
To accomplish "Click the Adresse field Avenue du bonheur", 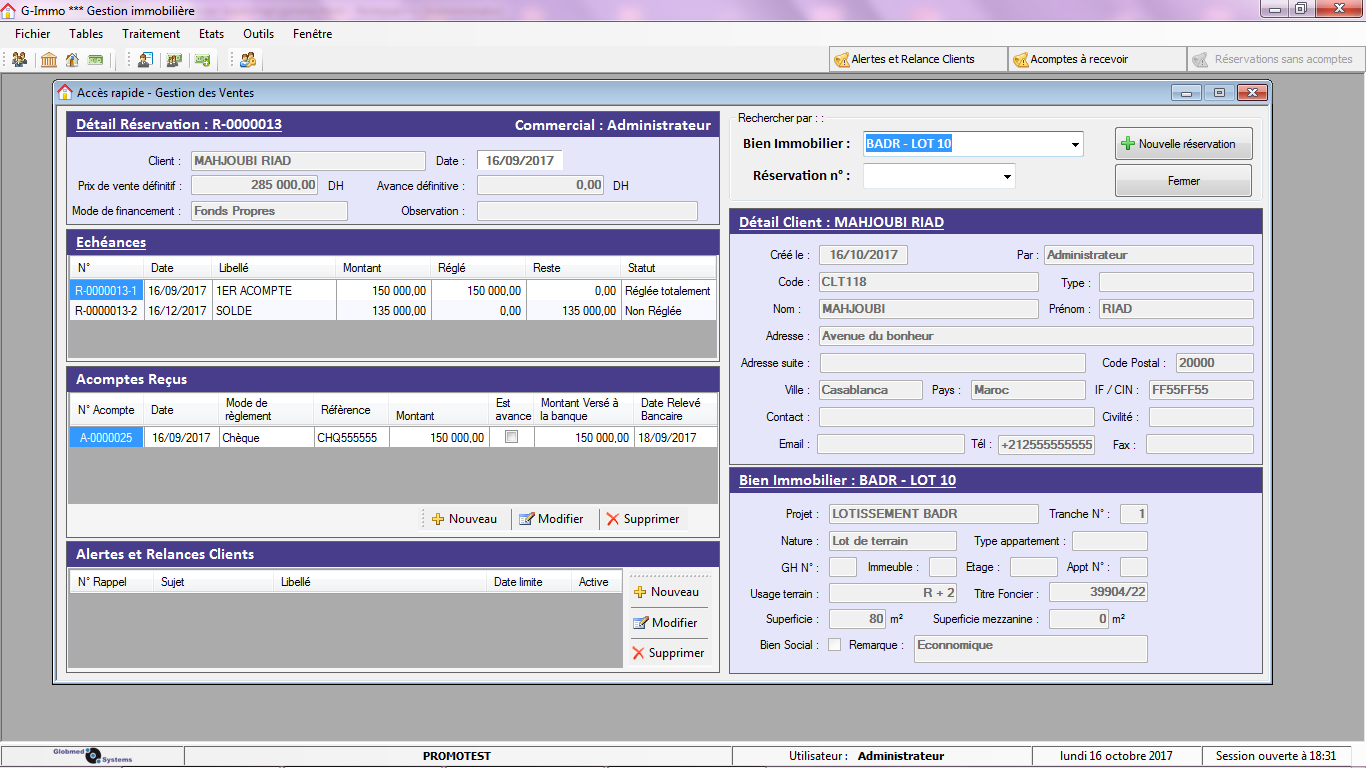I will pos(1036,336).
